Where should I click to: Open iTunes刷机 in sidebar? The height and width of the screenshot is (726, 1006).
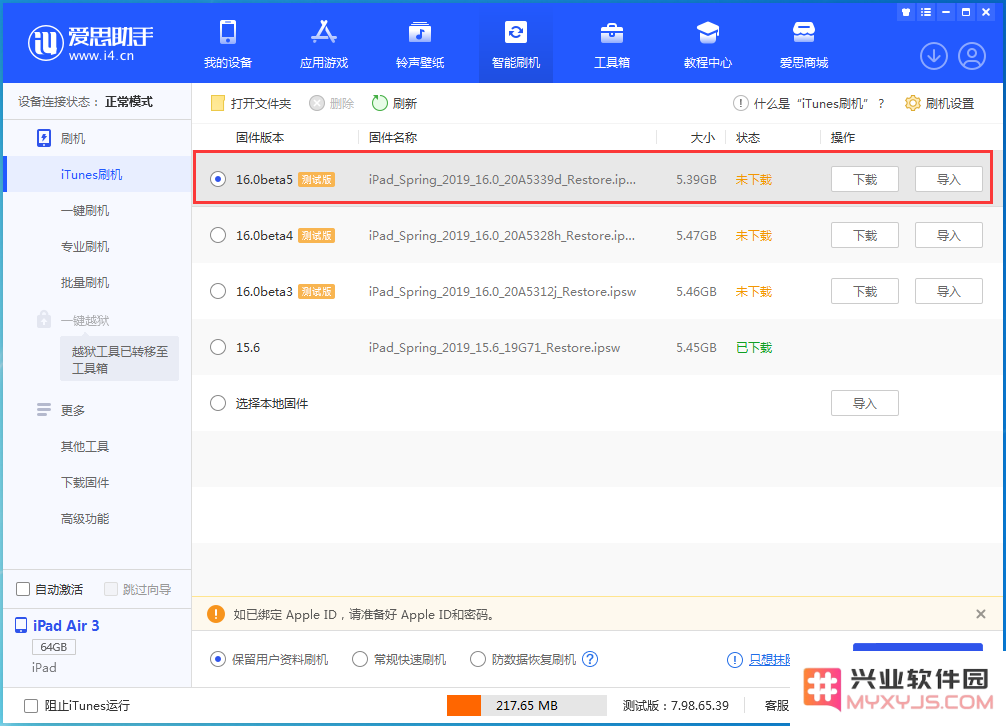(98, 174)
